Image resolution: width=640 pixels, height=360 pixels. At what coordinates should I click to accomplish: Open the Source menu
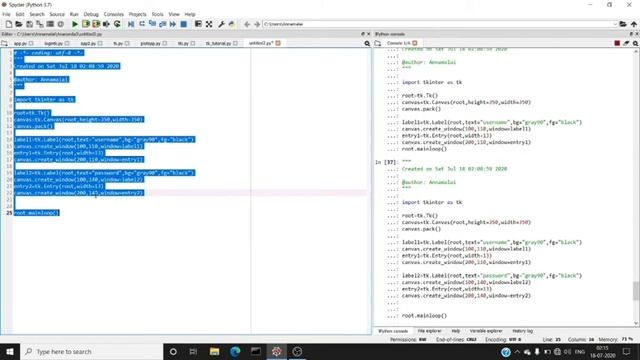tap(57, 14)
